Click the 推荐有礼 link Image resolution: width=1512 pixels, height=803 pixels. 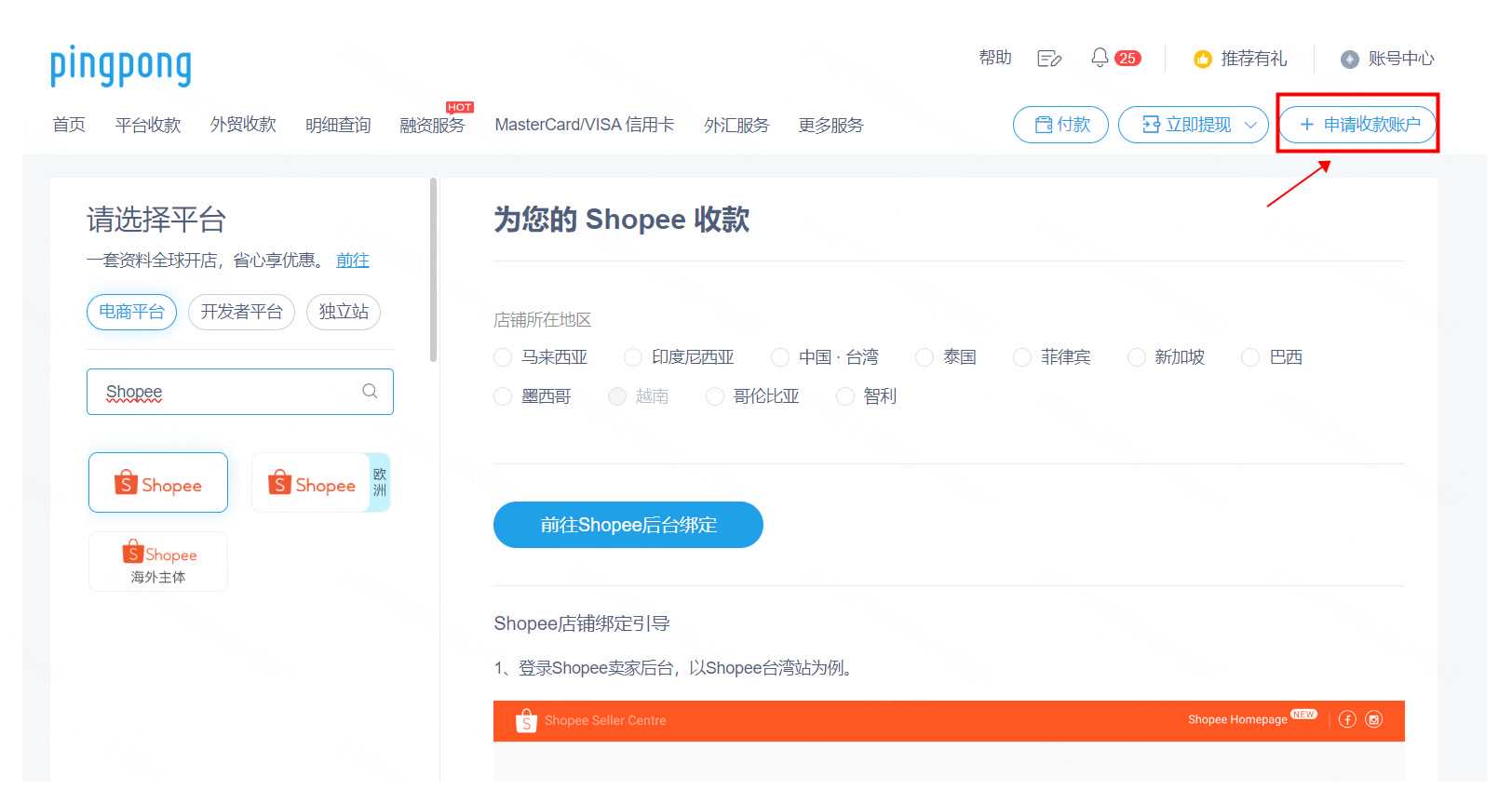pyautogui.click(x=1254, y=59)
